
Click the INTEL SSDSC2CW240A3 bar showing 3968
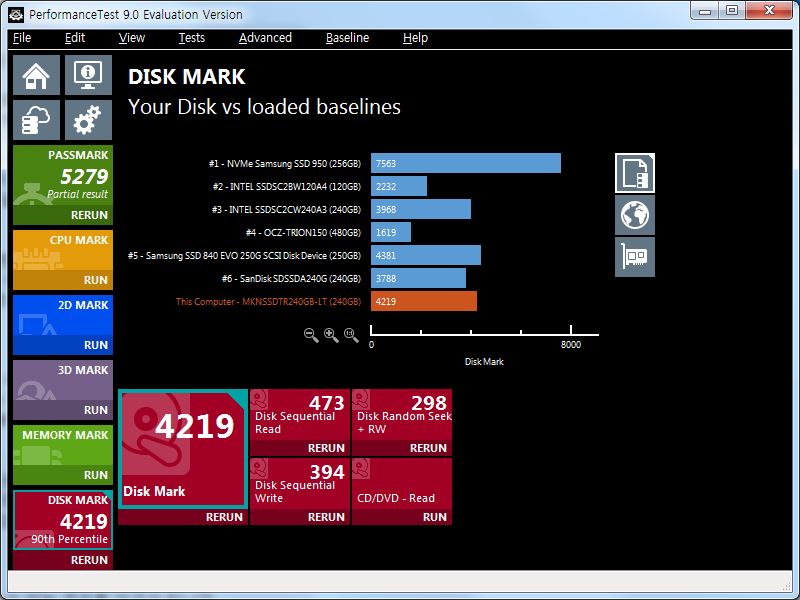[421, 209]
